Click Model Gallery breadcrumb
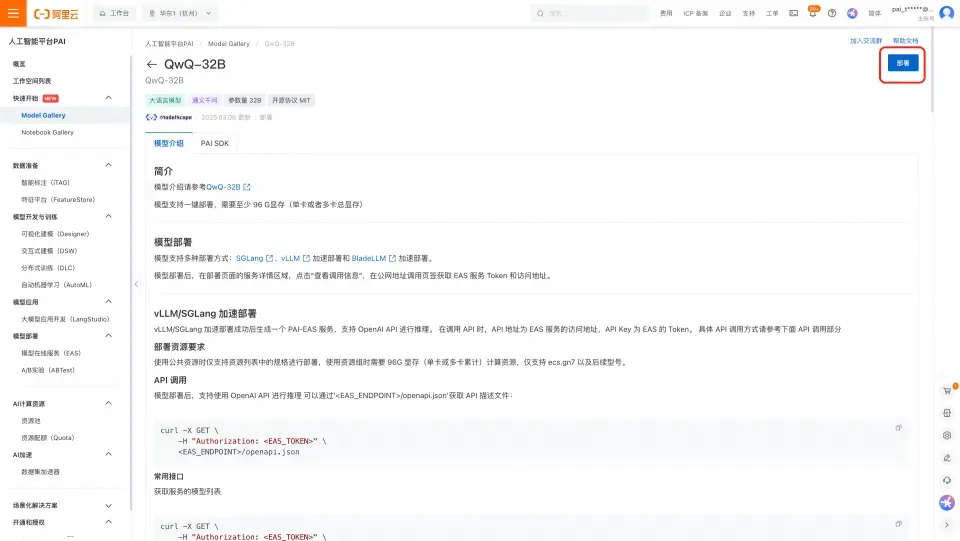 pyautogui.click(x=228, y=44)
